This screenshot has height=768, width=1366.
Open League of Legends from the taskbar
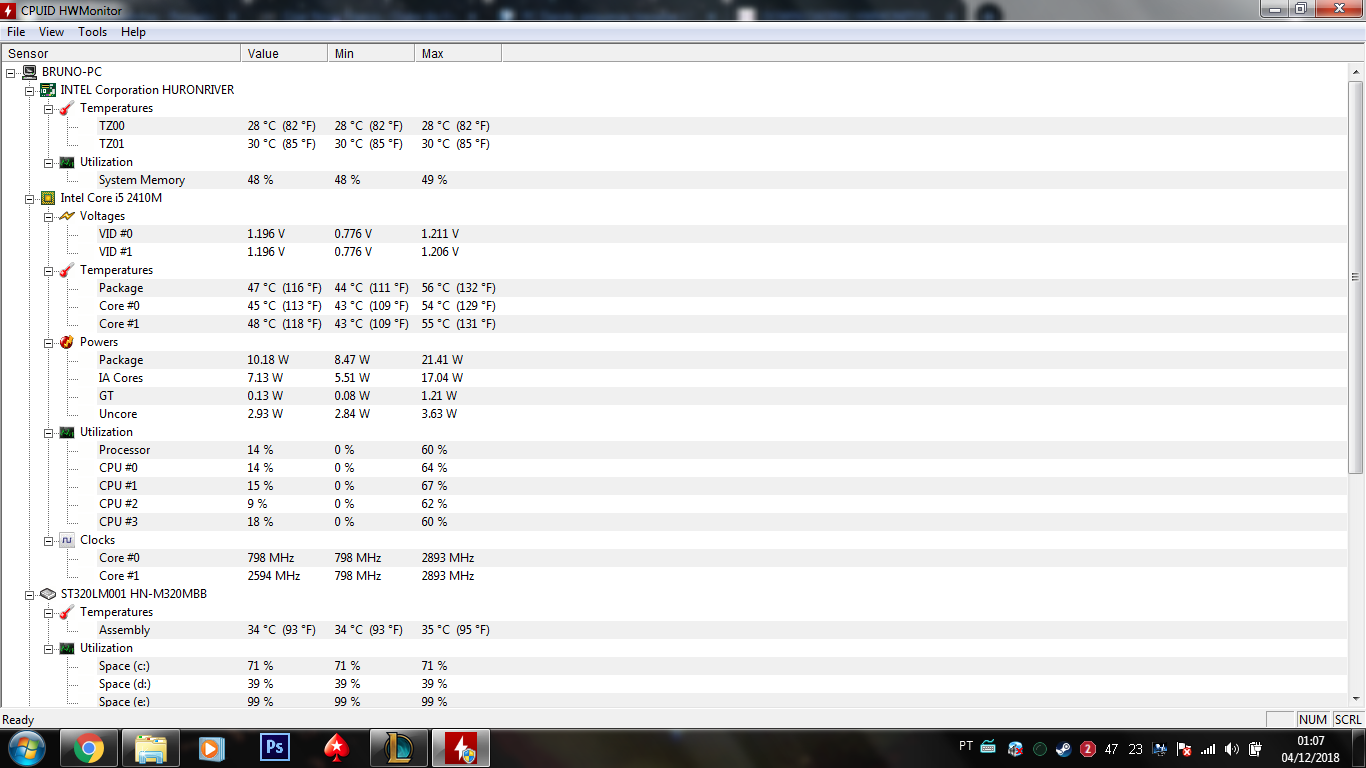[398, 748]
